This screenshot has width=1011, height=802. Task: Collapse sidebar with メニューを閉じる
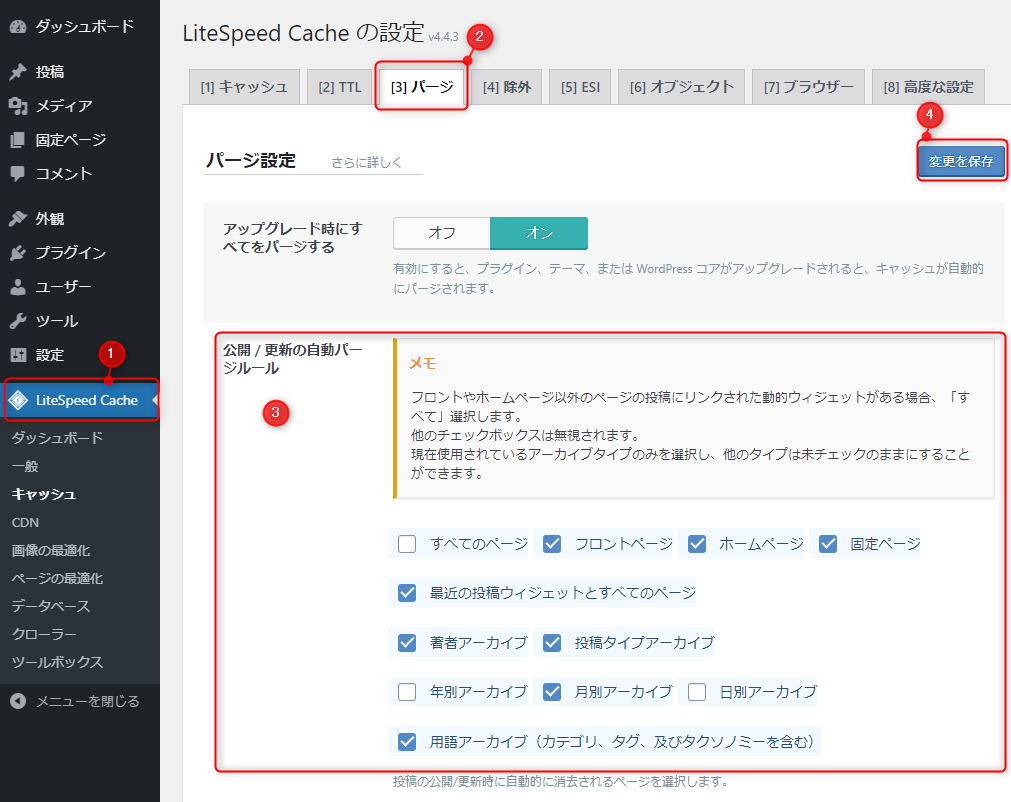tap(80, 701)
